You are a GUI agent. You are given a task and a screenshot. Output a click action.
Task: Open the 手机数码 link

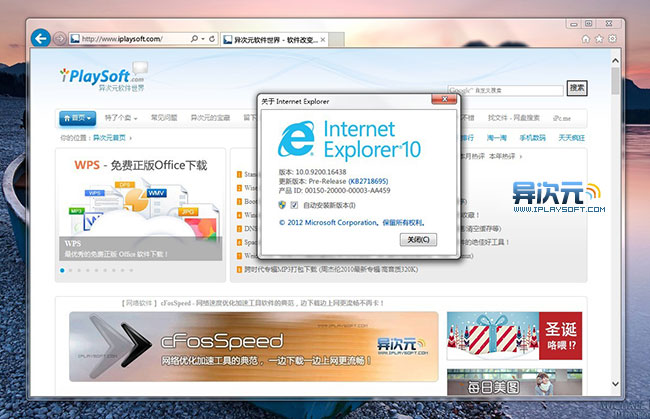tap(532, 138)
